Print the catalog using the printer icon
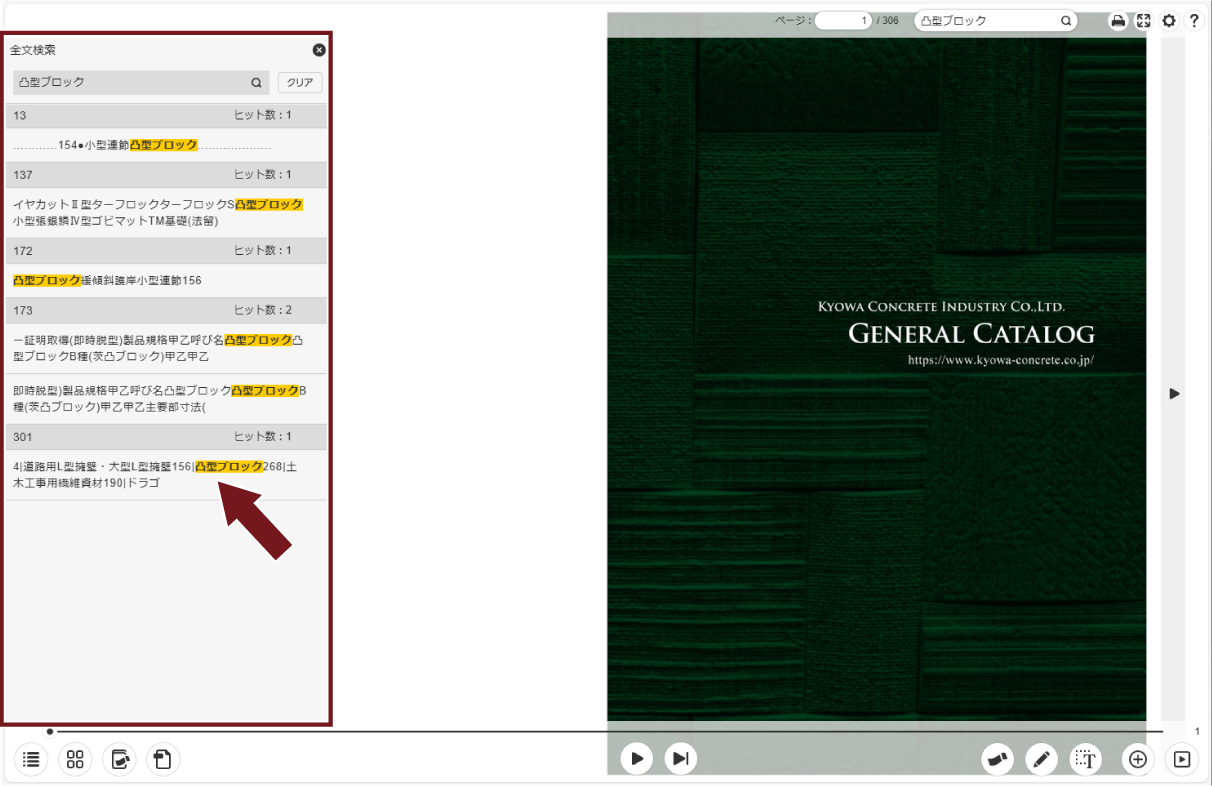The image size is (1212, 786). [1119, 21]
